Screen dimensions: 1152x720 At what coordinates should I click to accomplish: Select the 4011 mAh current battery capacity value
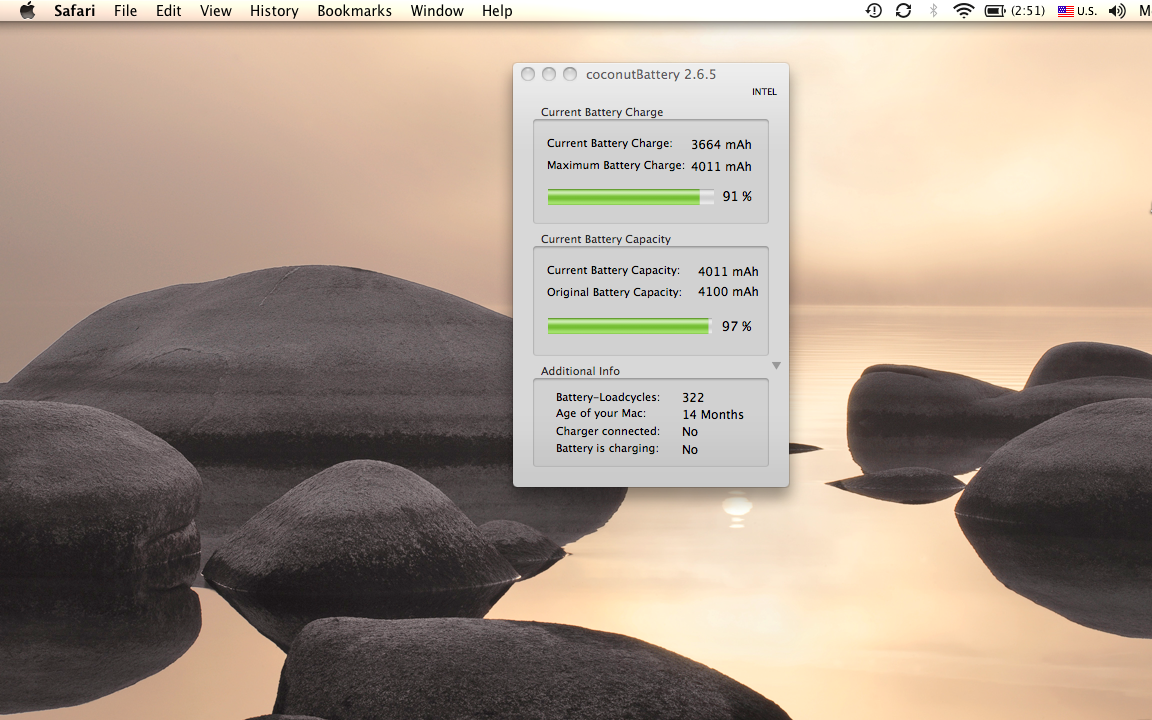coord(728,271)
